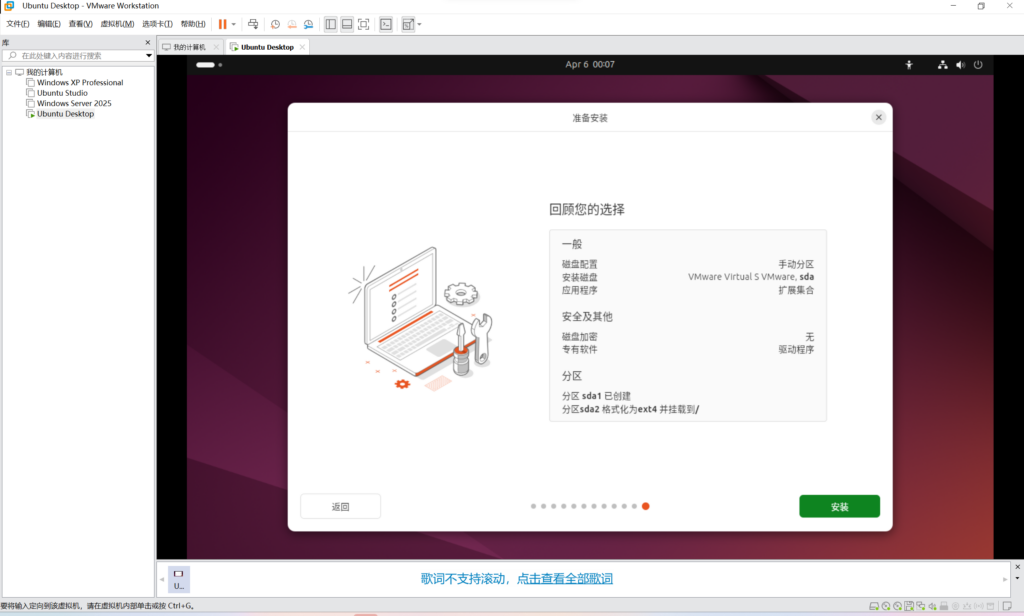Open the 选项卡(T) menu
The width and height of the screenshot is (1024, 616).
click(157, 24)
